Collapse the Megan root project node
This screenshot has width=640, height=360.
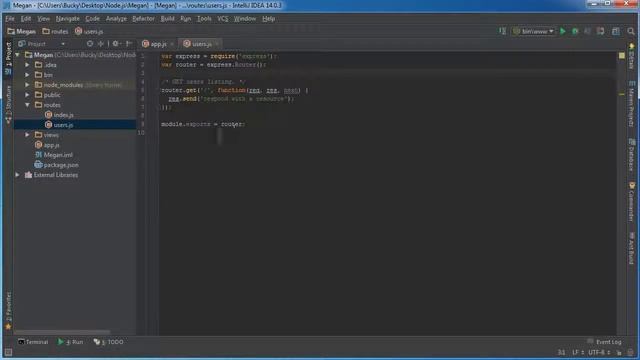(18, 55)
